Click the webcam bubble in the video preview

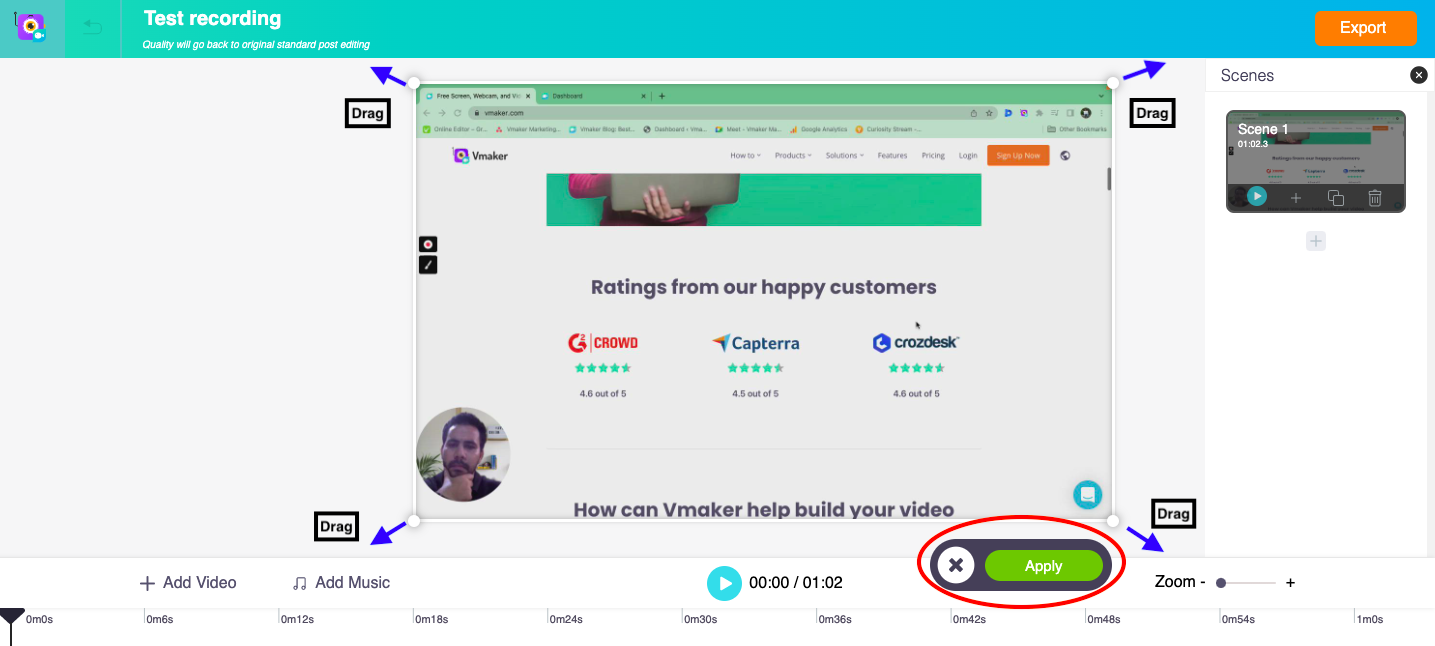coord(463,454)
